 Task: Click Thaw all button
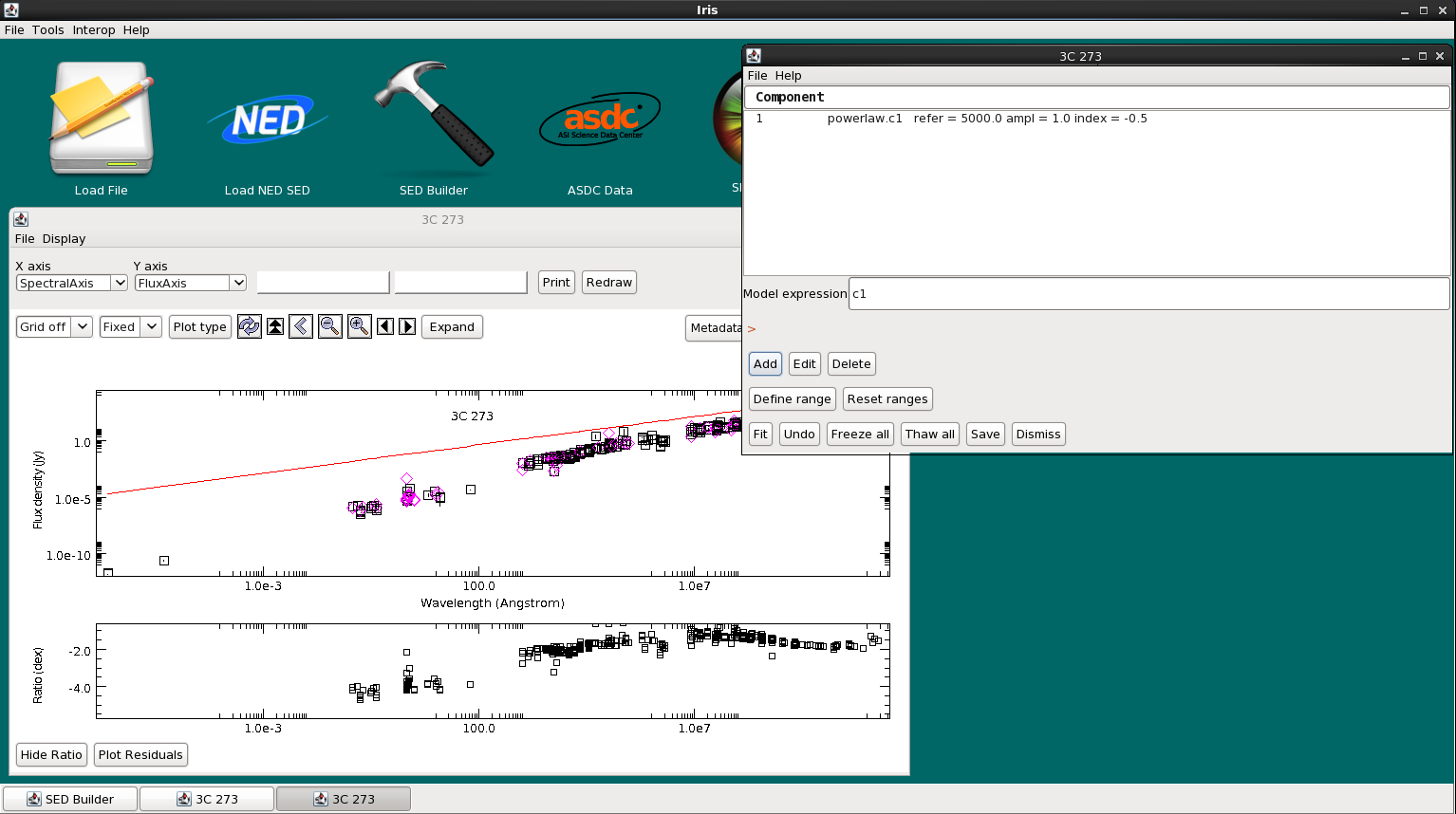coord(930,434)
